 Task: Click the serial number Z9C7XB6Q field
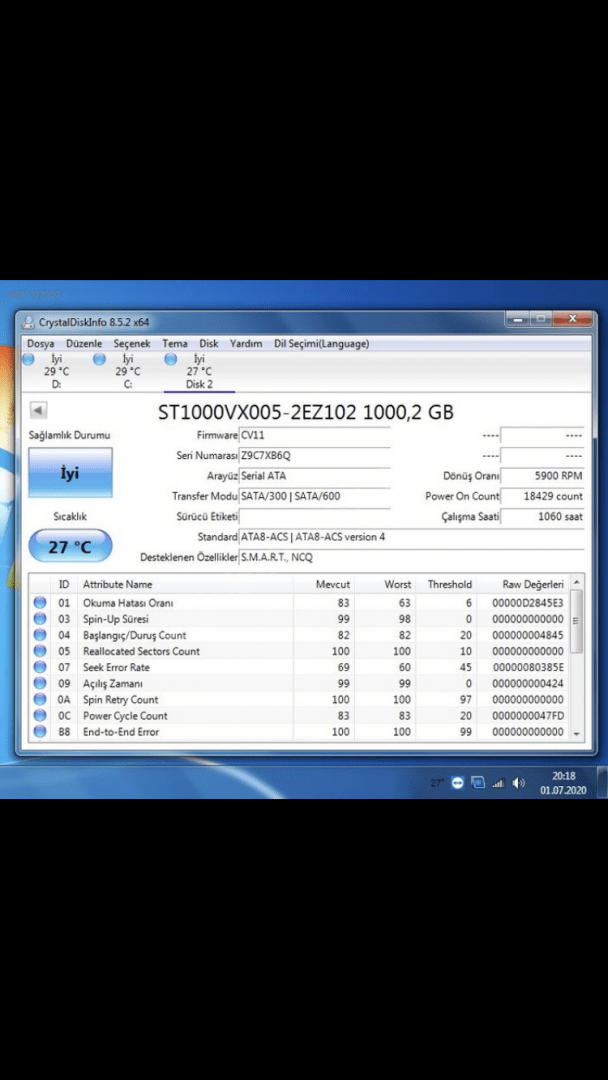(x=314, y=455)
